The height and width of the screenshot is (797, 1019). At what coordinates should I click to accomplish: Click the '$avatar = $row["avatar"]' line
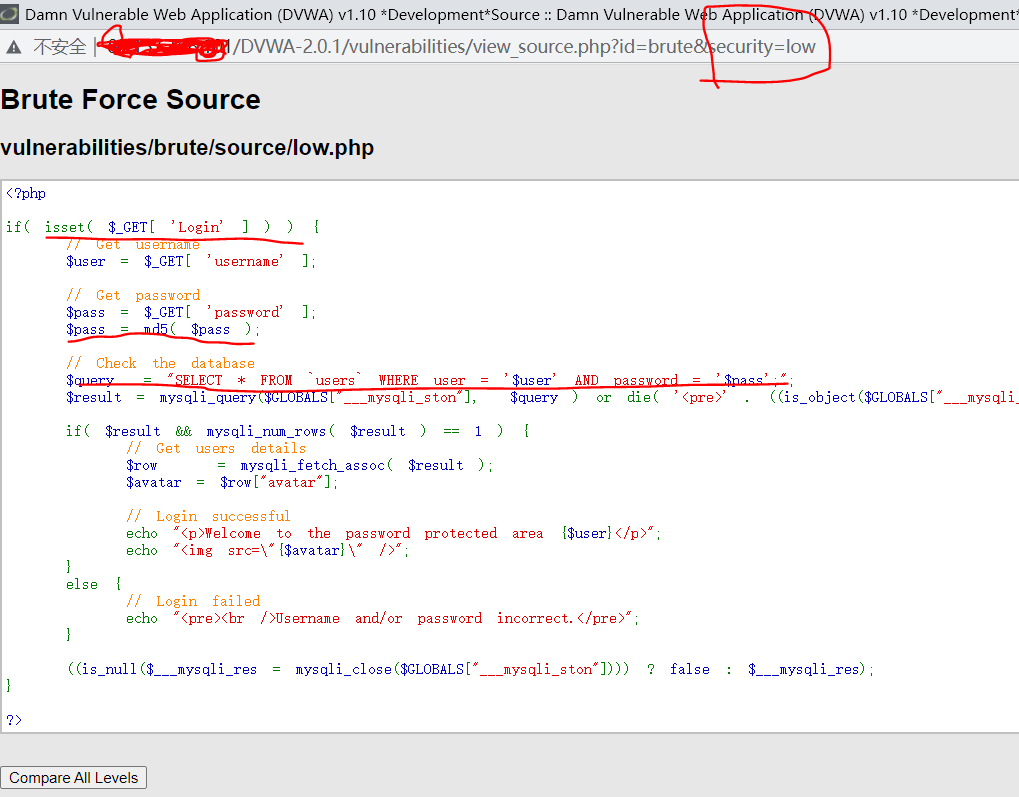tap(232, 482)
